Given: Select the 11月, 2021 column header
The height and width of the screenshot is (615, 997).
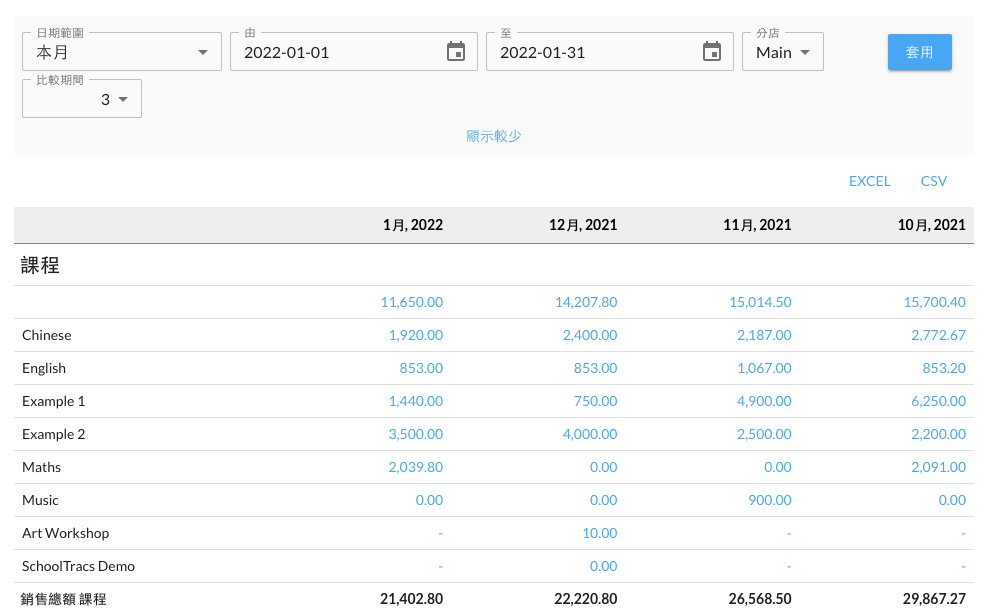Looking at the screenshot, I should pos(757,225).
